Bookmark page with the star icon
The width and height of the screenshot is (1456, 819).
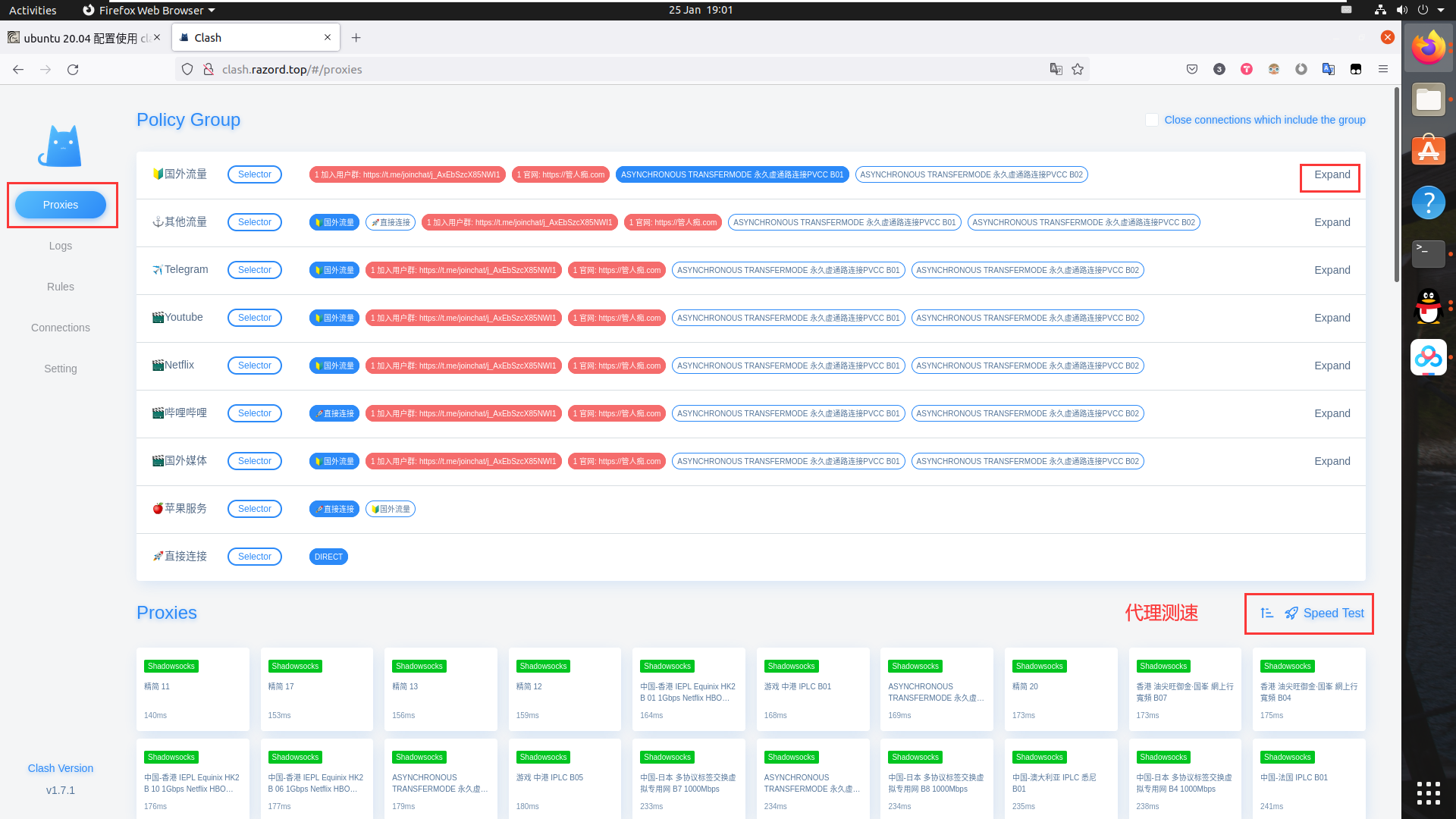(x=1078, y=69)
